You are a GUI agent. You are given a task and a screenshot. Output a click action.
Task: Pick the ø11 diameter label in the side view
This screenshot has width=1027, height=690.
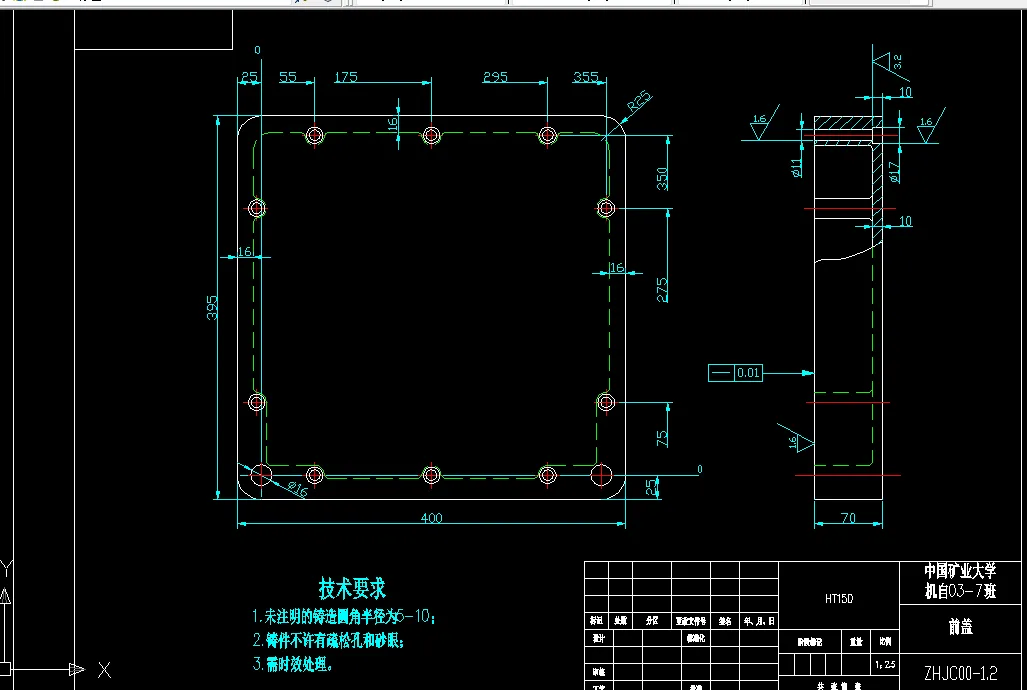pyautogui.click(x=796, y=167)
